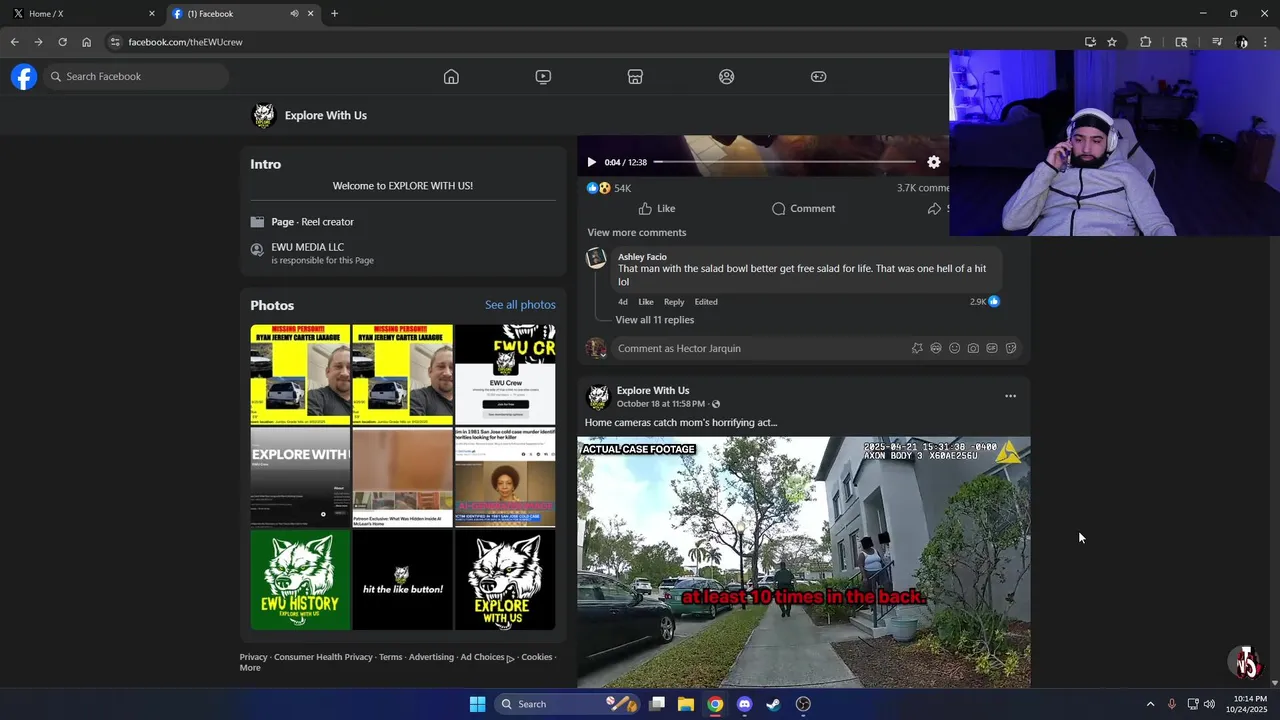1280x720 pixels.
Task: Open Terms footer link
Action: (390, 657)
